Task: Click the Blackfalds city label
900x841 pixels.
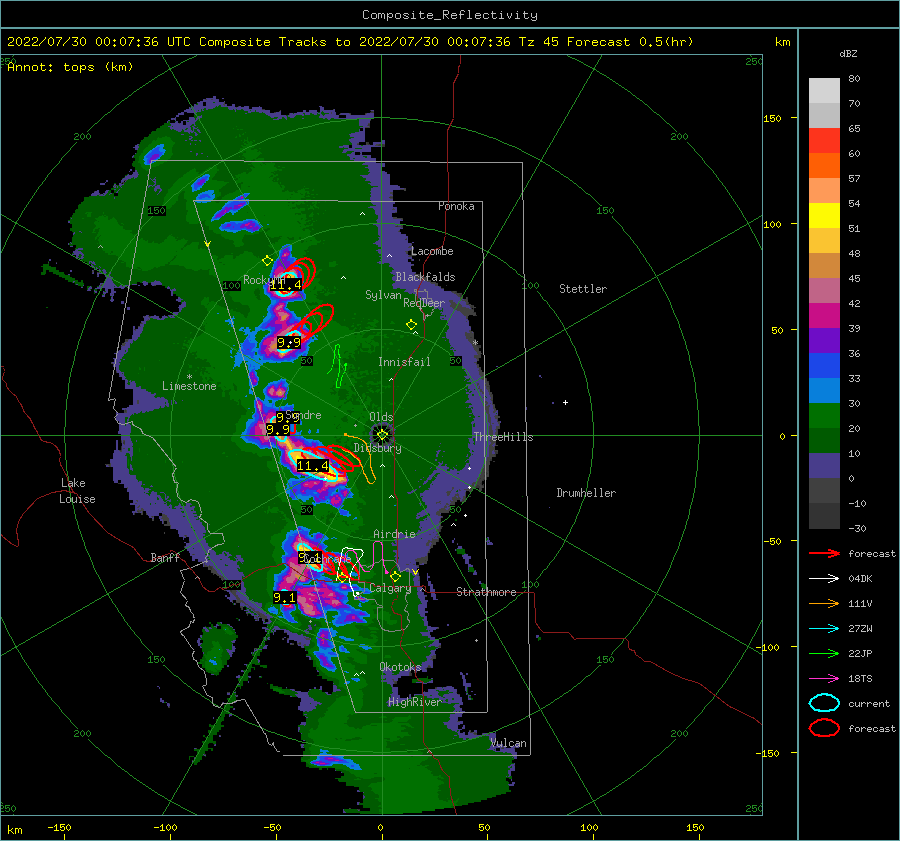Action: 425,277
